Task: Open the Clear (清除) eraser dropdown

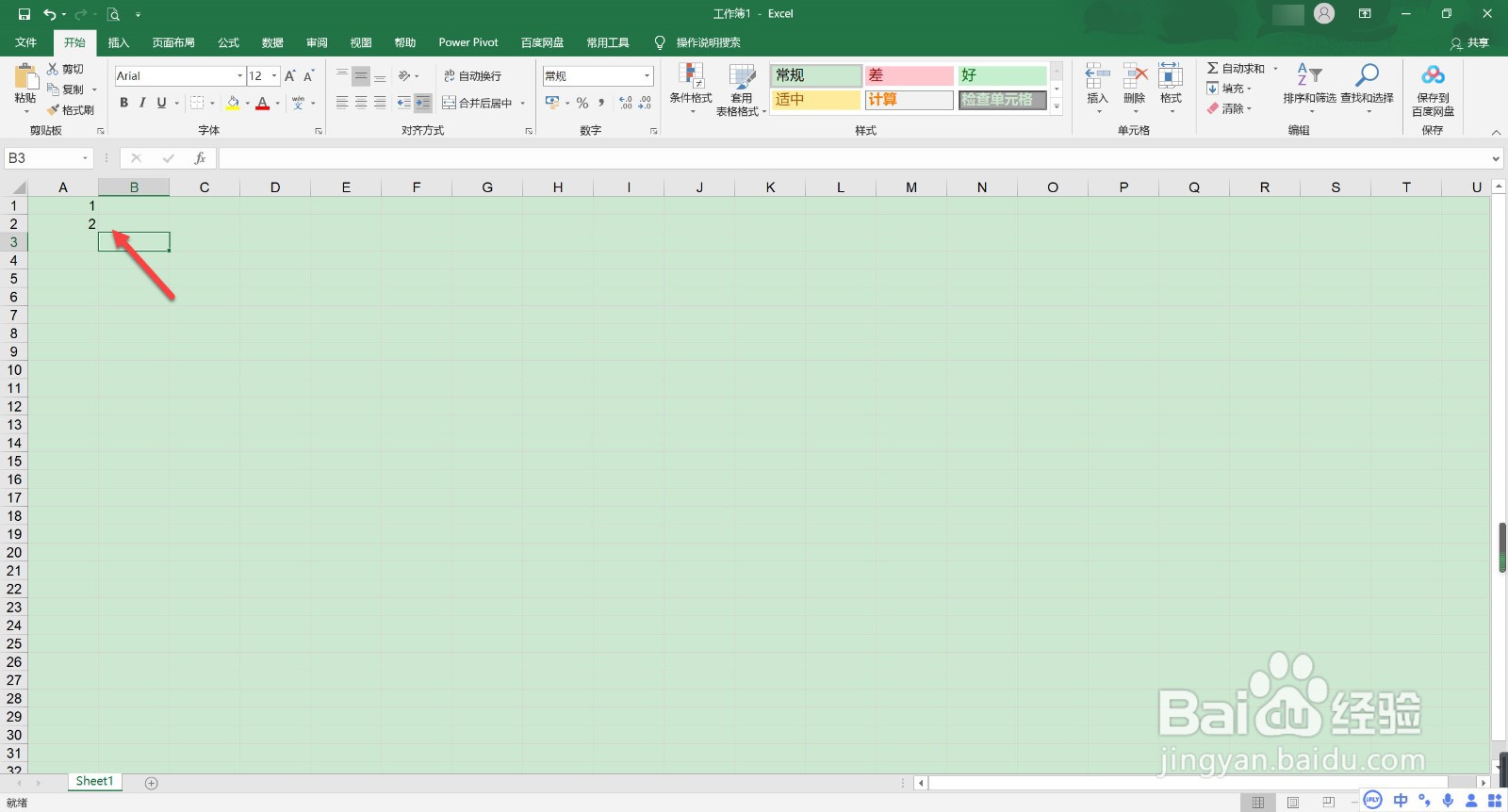Action: pos(1230,108)
